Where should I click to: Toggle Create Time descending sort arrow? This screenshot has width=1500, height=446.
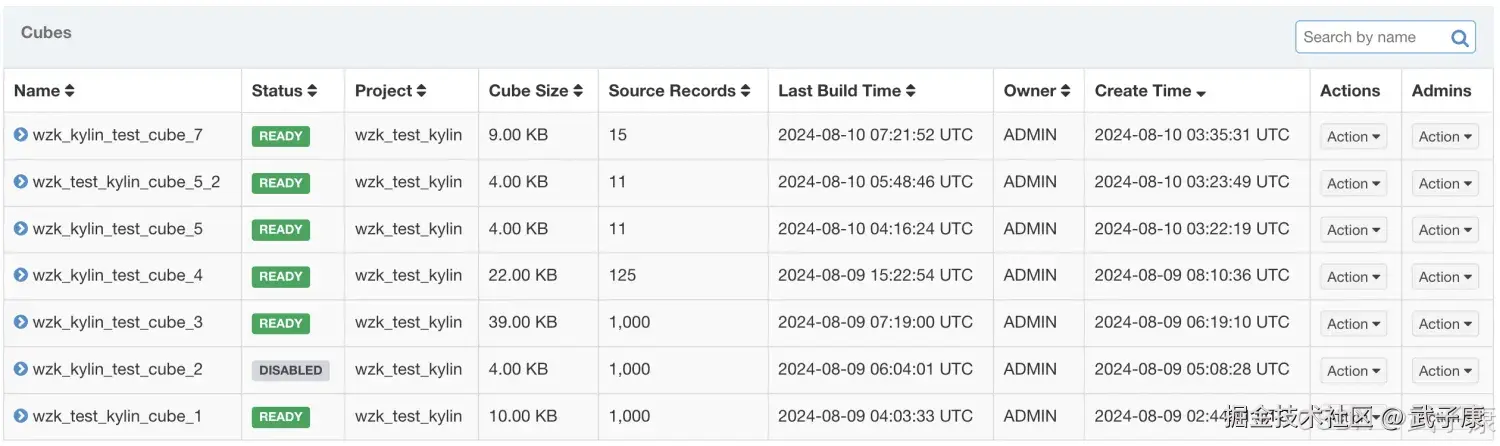click(x=1201, y=93)
